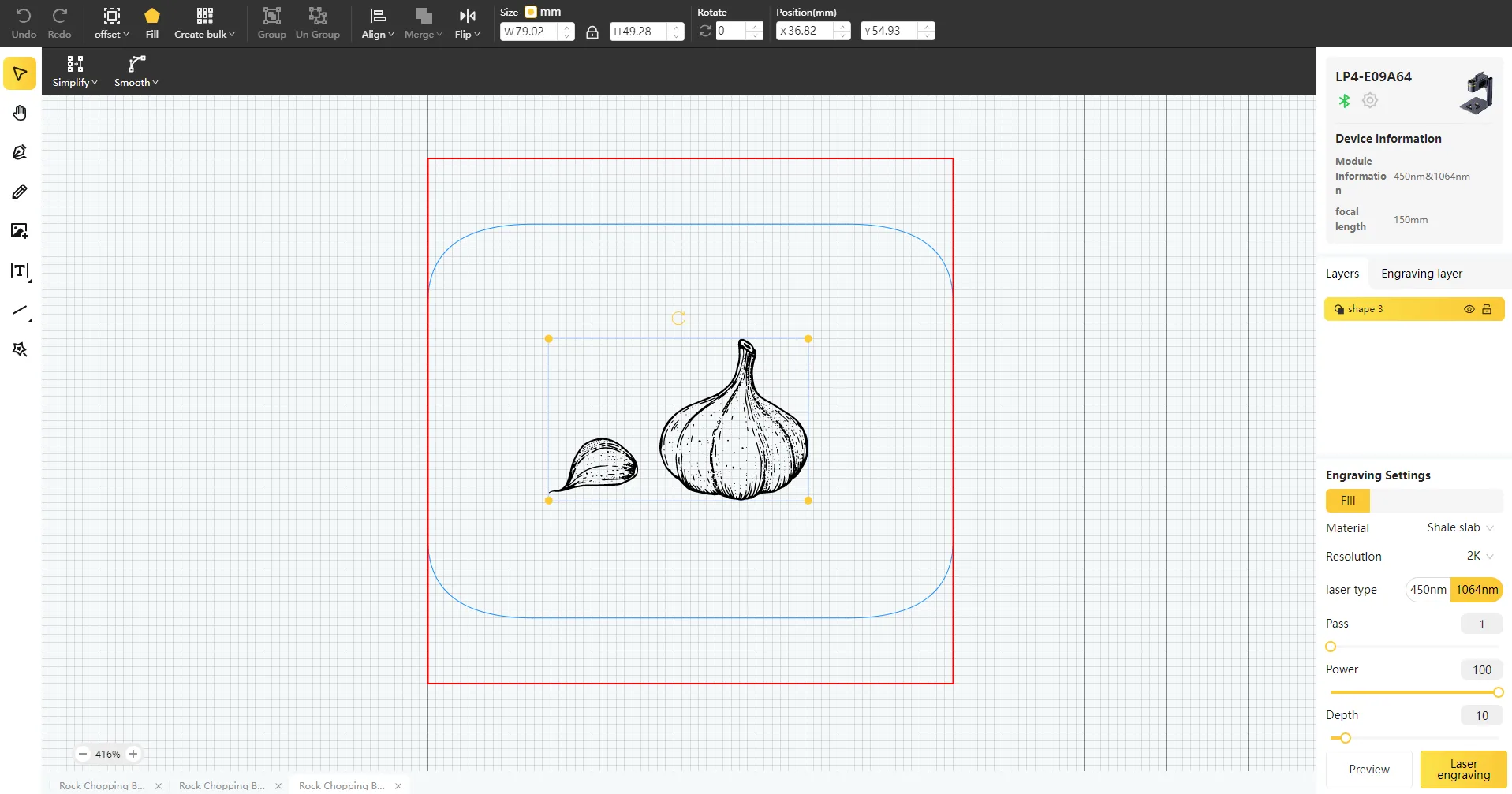Toggle the mm size unit switch
Screen dimensions: 1512x794
click(531, 12)
